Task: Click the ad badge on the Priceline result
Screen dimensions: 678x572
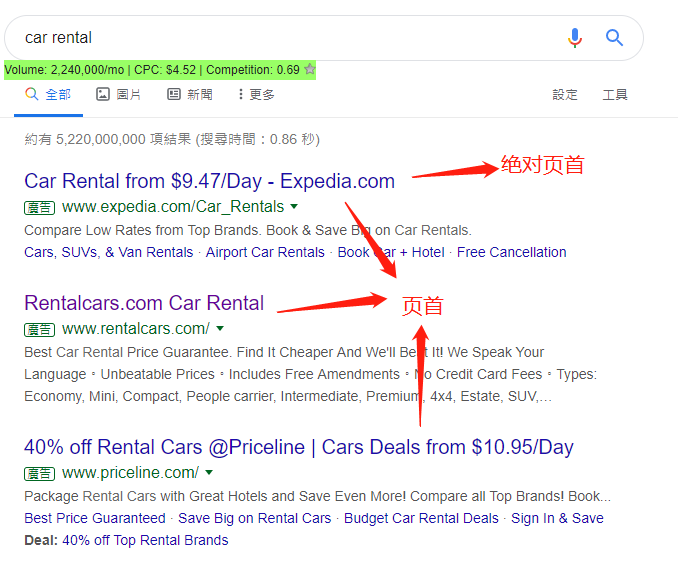Action: point(39,474)
